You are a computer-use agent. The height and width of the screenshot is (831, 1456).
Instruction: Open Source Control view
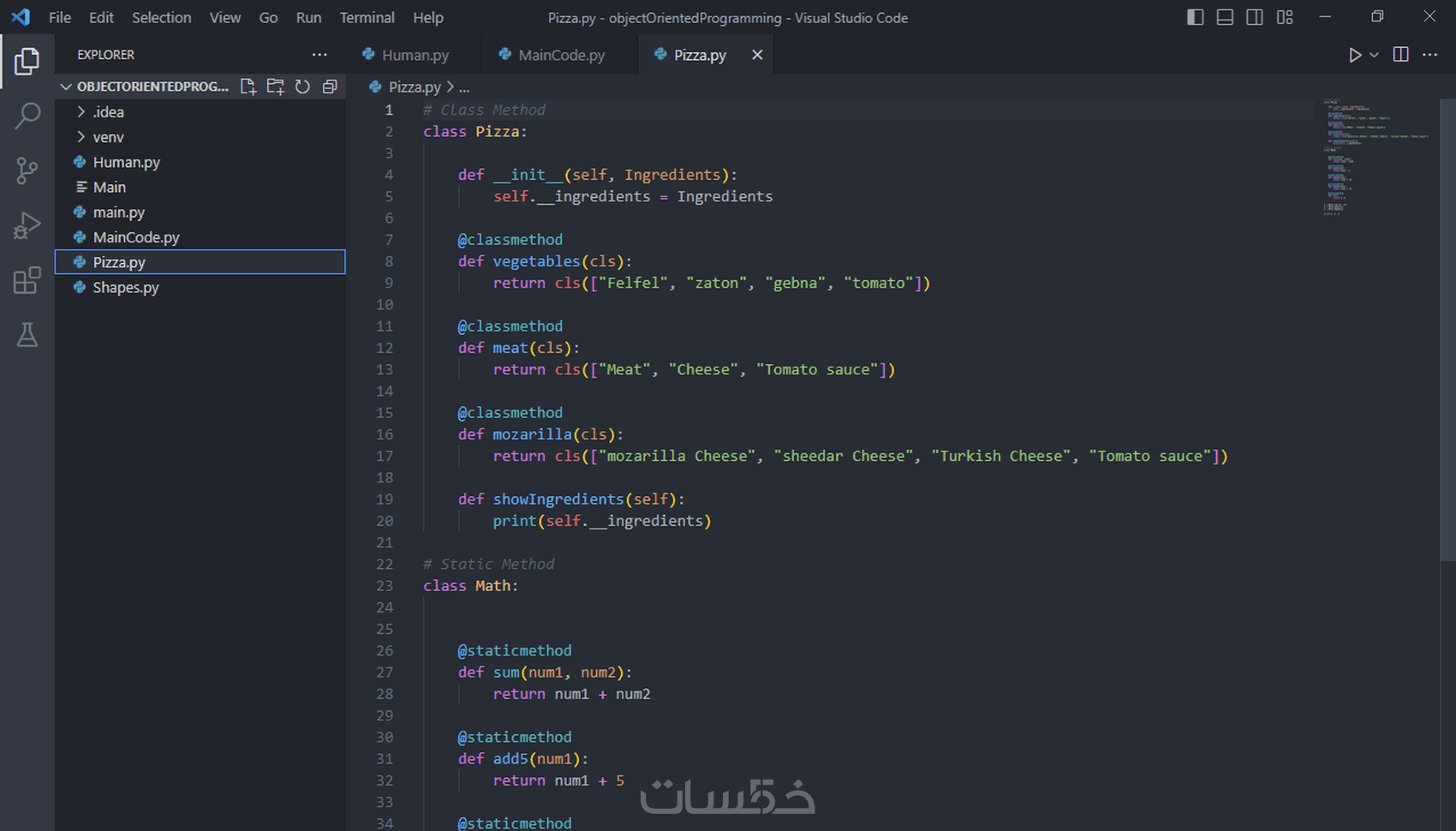[27, 170]
